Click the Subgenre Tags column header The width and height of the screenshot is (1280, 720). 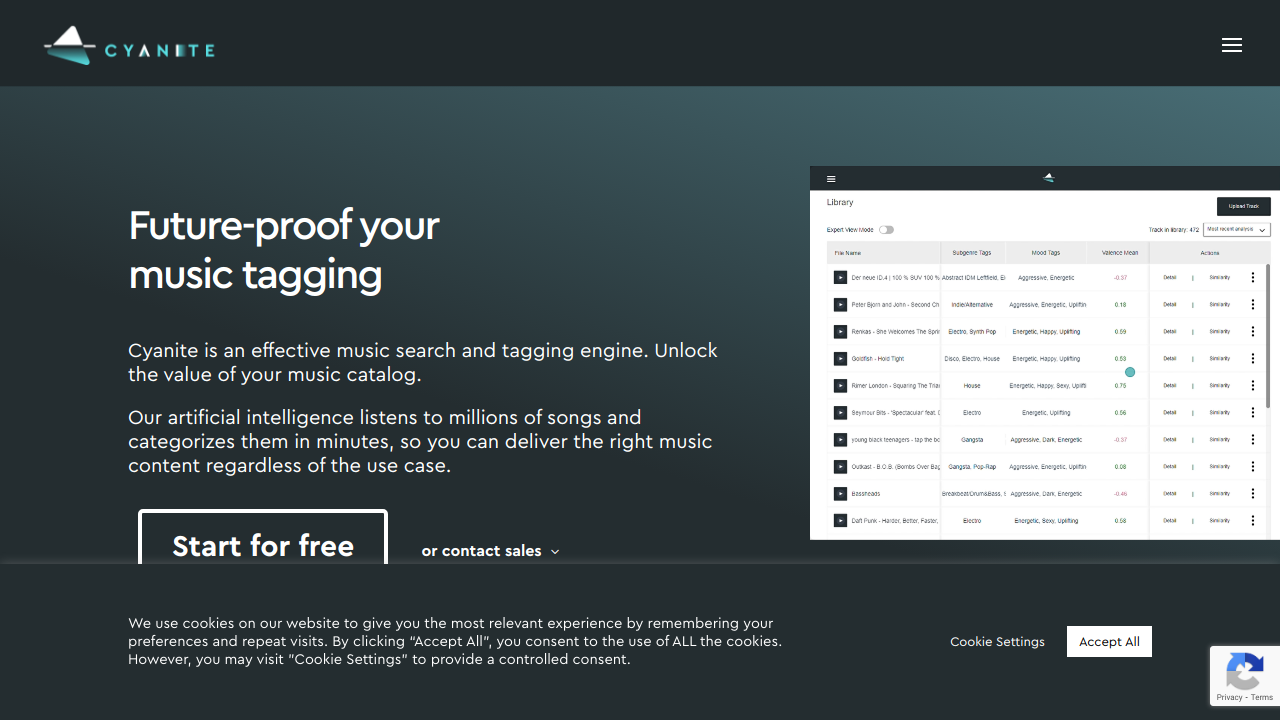tap(972, 253)
